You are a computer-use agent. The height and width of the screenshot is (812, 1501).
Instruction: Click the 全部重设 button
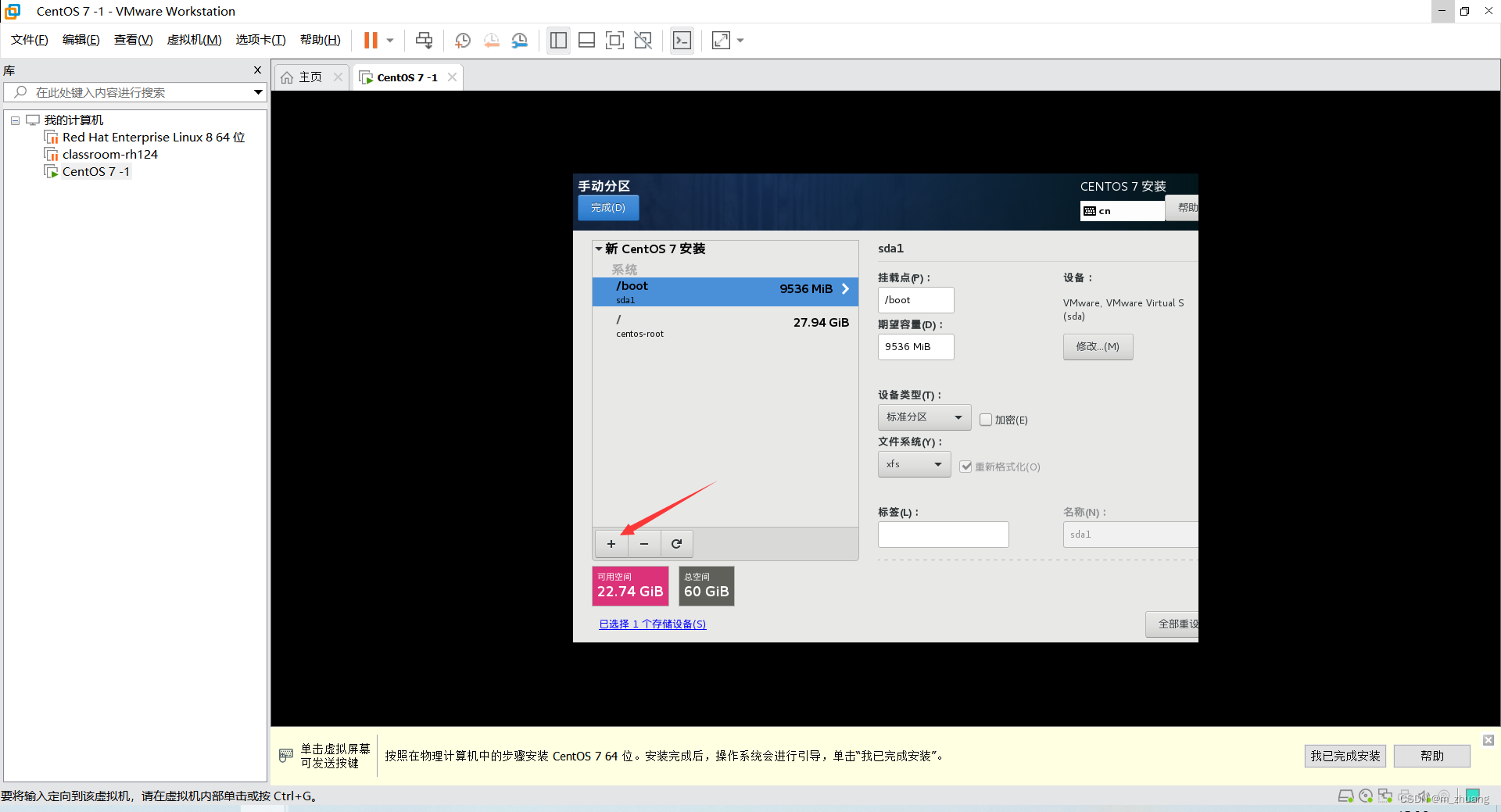[x=1173, y=624]
